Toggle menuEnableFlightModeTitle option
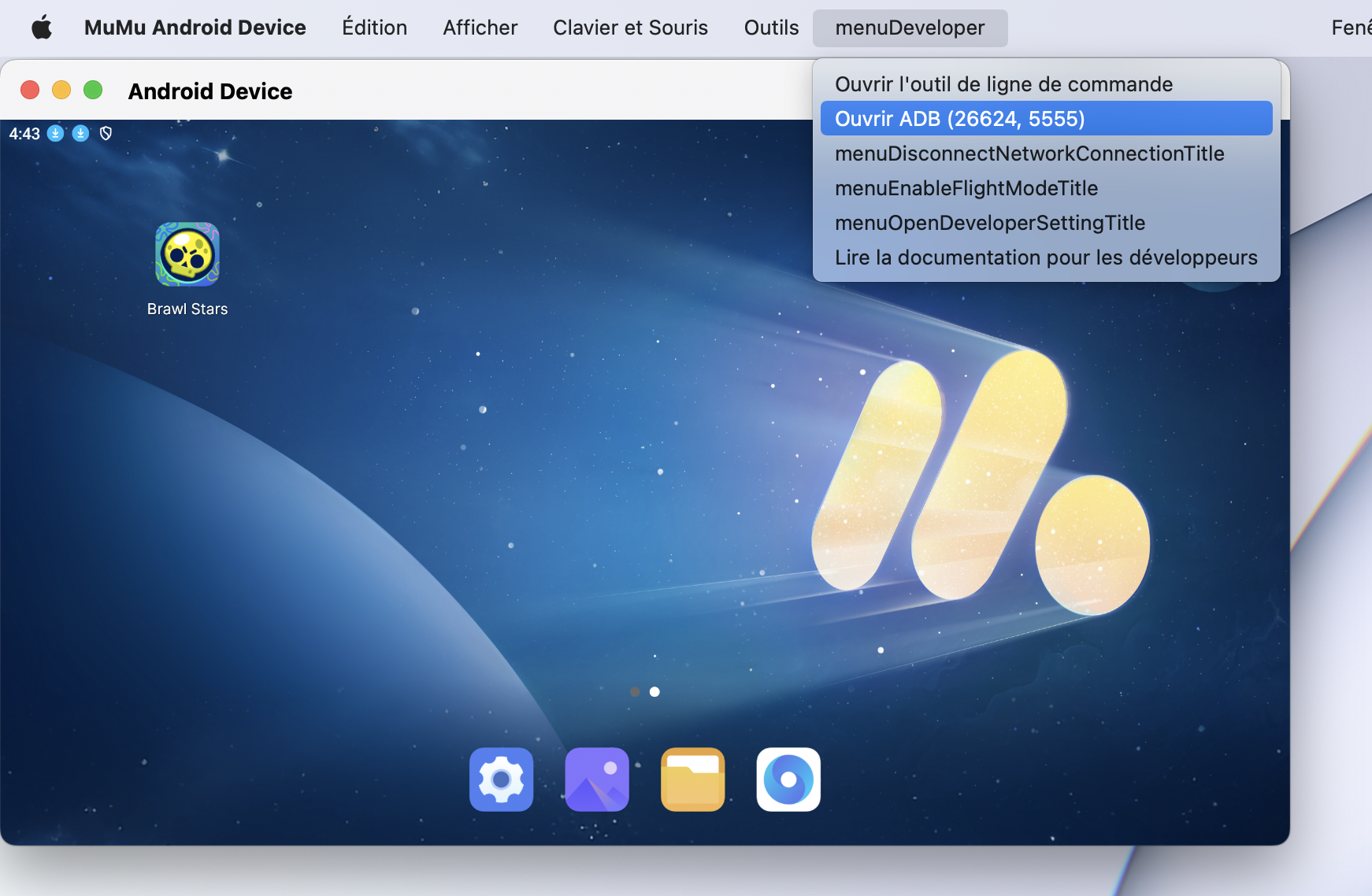Viewport: 1372px width, 896px height. (966, 188)
